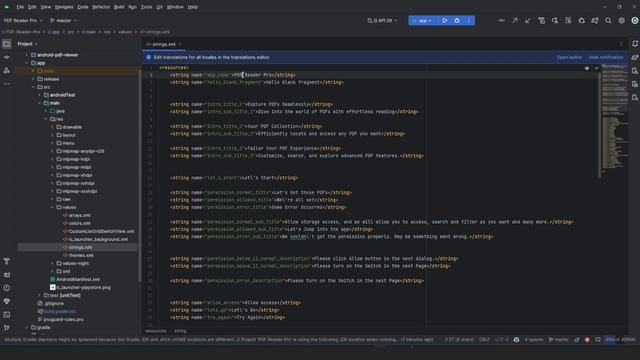Open editor tab options three-dot menu
Screen dimensions: 640x360
point(621,44)
